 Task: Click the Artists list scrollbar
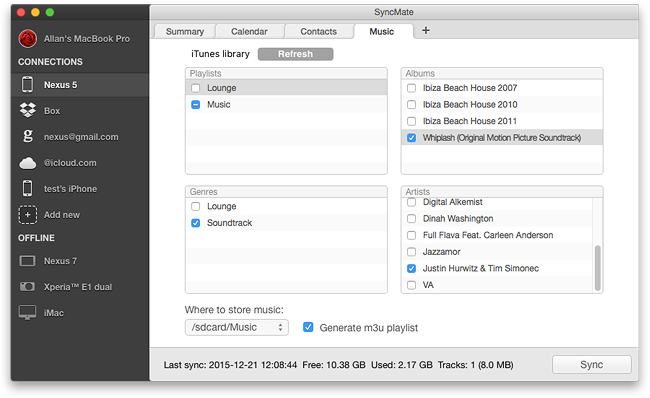point(597,268)
